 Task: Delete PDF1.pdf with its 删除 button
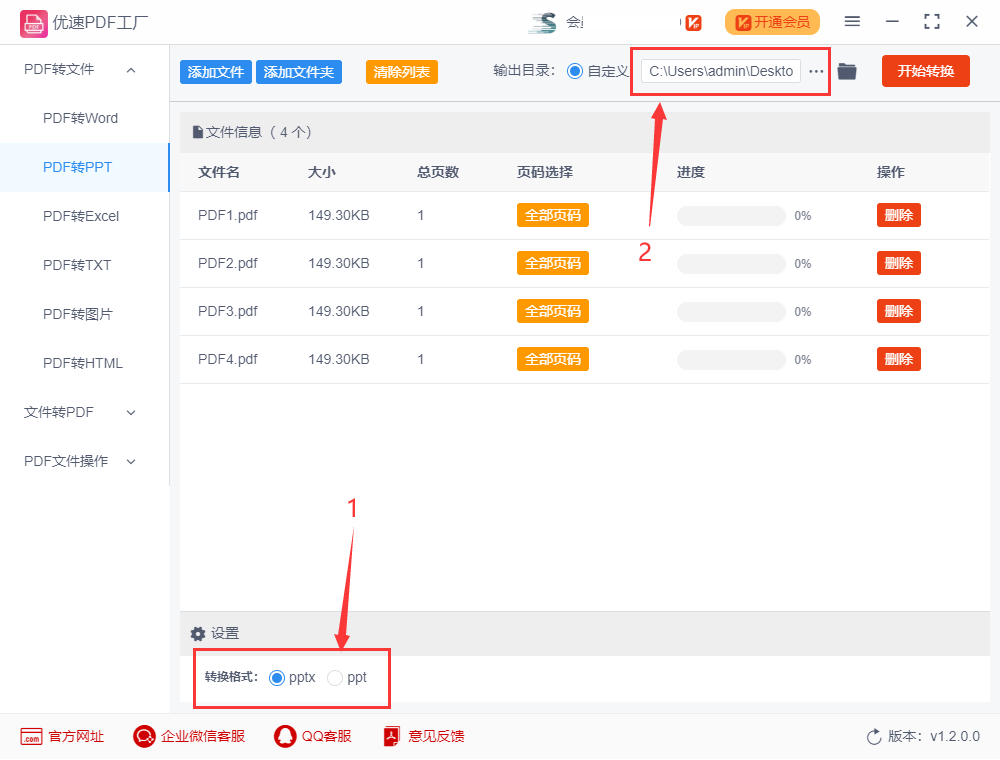tap(899, 216)
